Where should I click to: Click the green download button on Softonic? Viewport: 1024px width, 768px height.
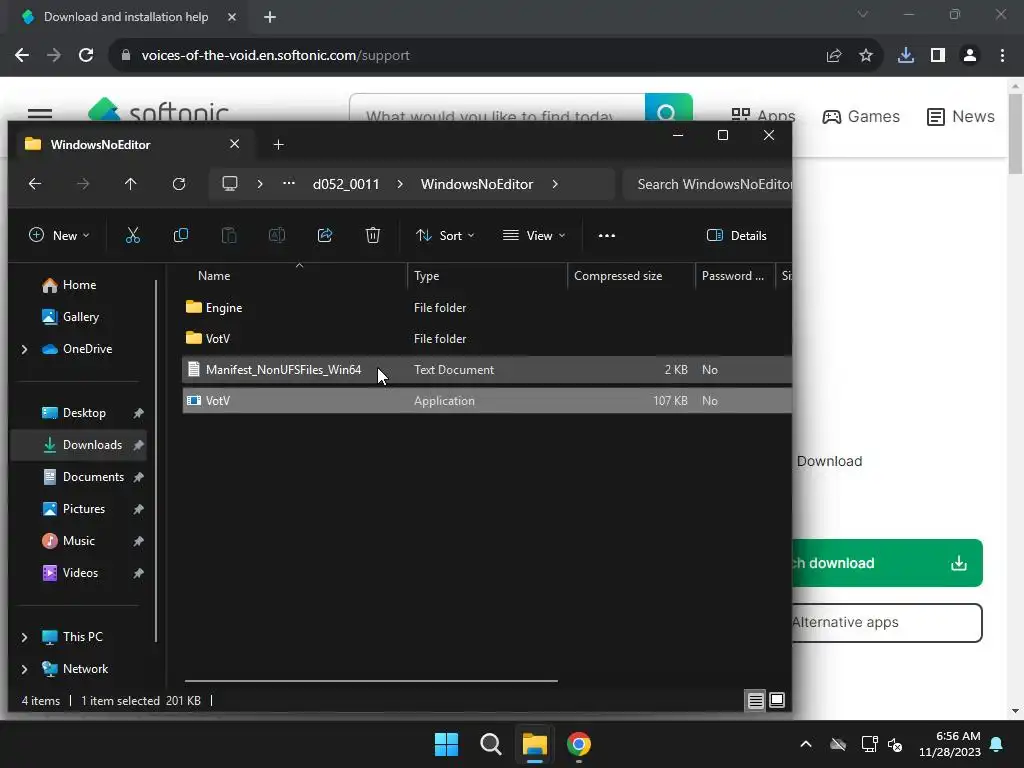pyautogui.click(x=888, y=563)
